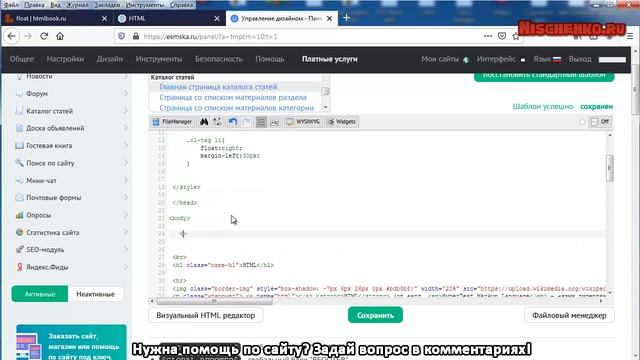
Task: Expand the SEO-модуль chevron
Action: click(x=125, y=249)
